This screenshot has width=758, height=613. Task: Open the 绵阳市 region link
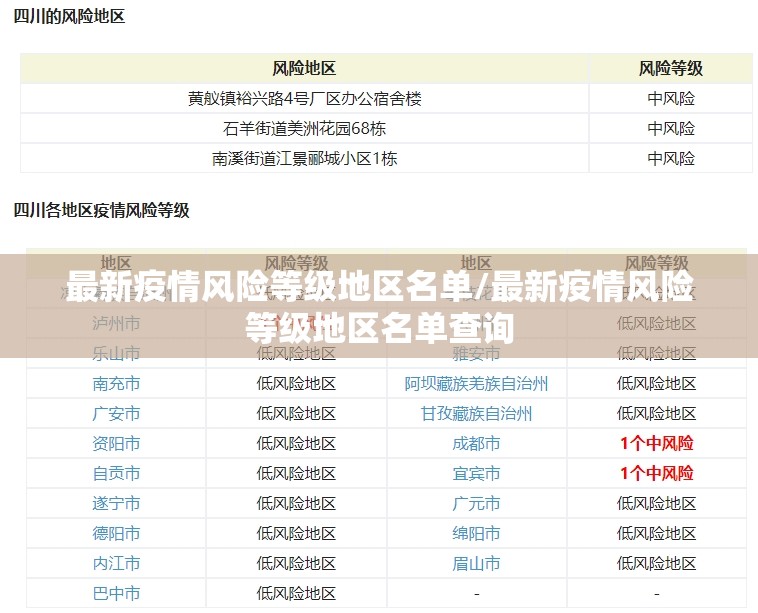tap(476, 533)
